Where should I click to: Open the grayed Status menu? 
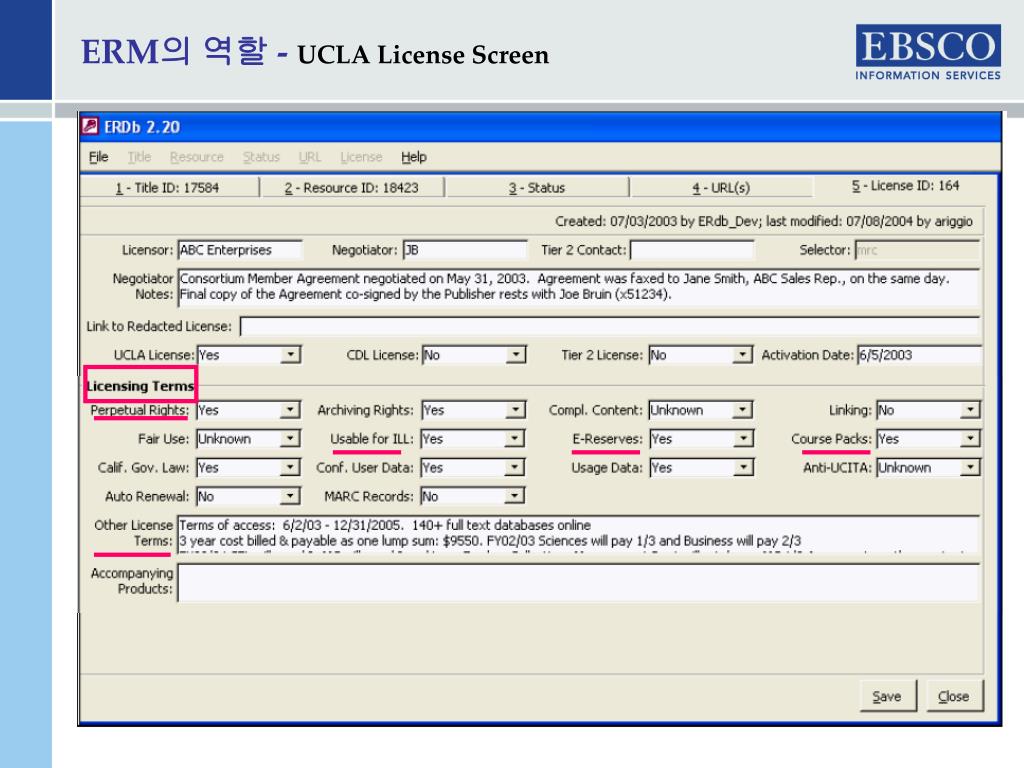(x=261, y=157)
